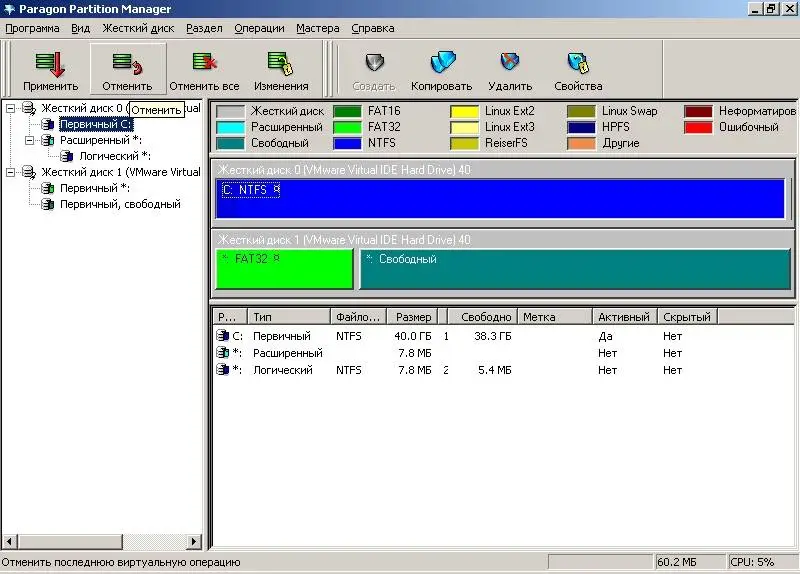Viewport: 800px width, 574px height.
Task: Select the green FAT32 partition block
Action: pos(284,269)
